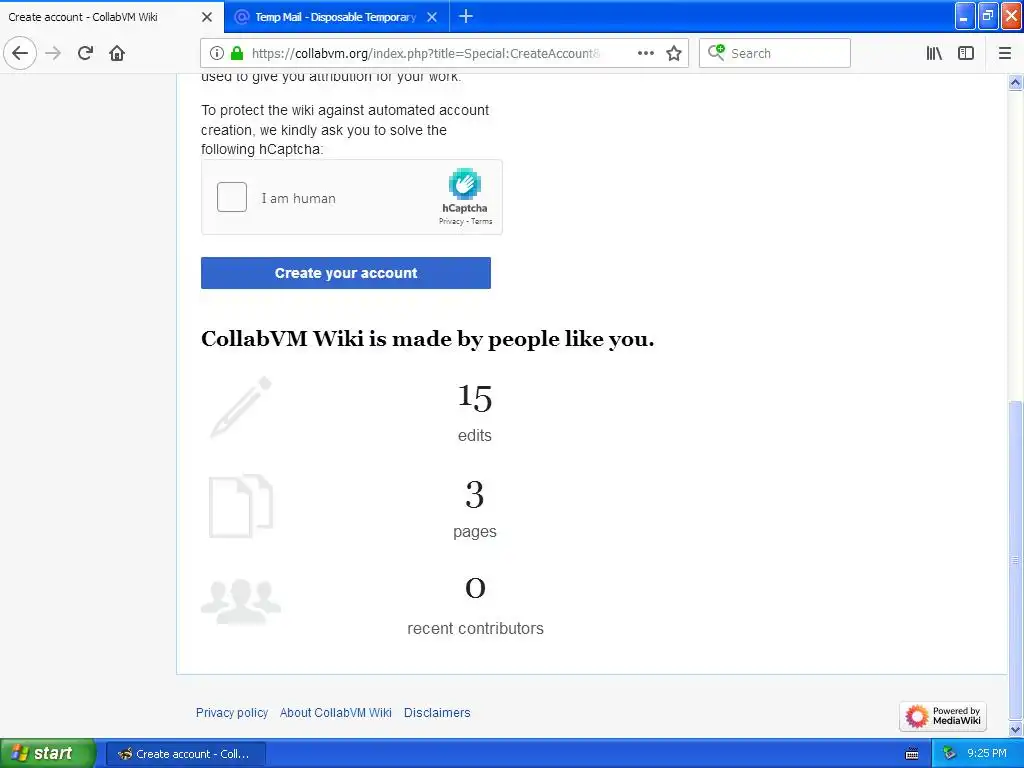The width and height of the screenshot is (1024, 768).
Task: Open page actions three-dot menu
Action: click(x=646, y=53)
